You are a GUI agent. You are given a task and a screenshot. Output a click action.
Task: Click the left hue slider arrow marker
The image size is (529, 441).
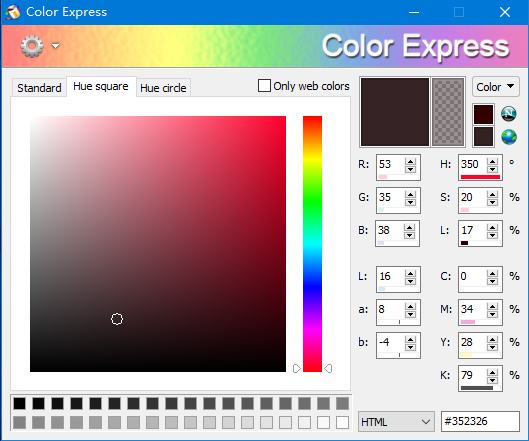click(x=297, y=368)
